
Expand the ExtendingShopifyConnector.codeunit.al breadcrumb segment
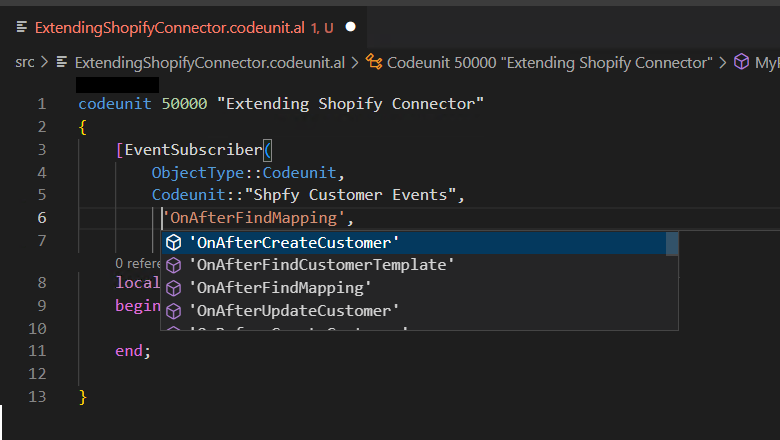tap(209, 62)
